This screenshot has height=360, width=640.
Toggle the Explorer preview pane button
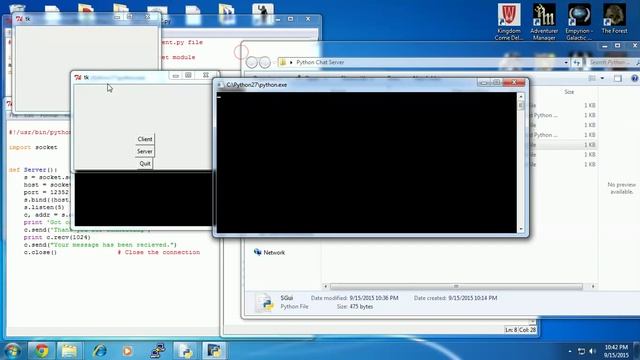[x=618, y=78]
